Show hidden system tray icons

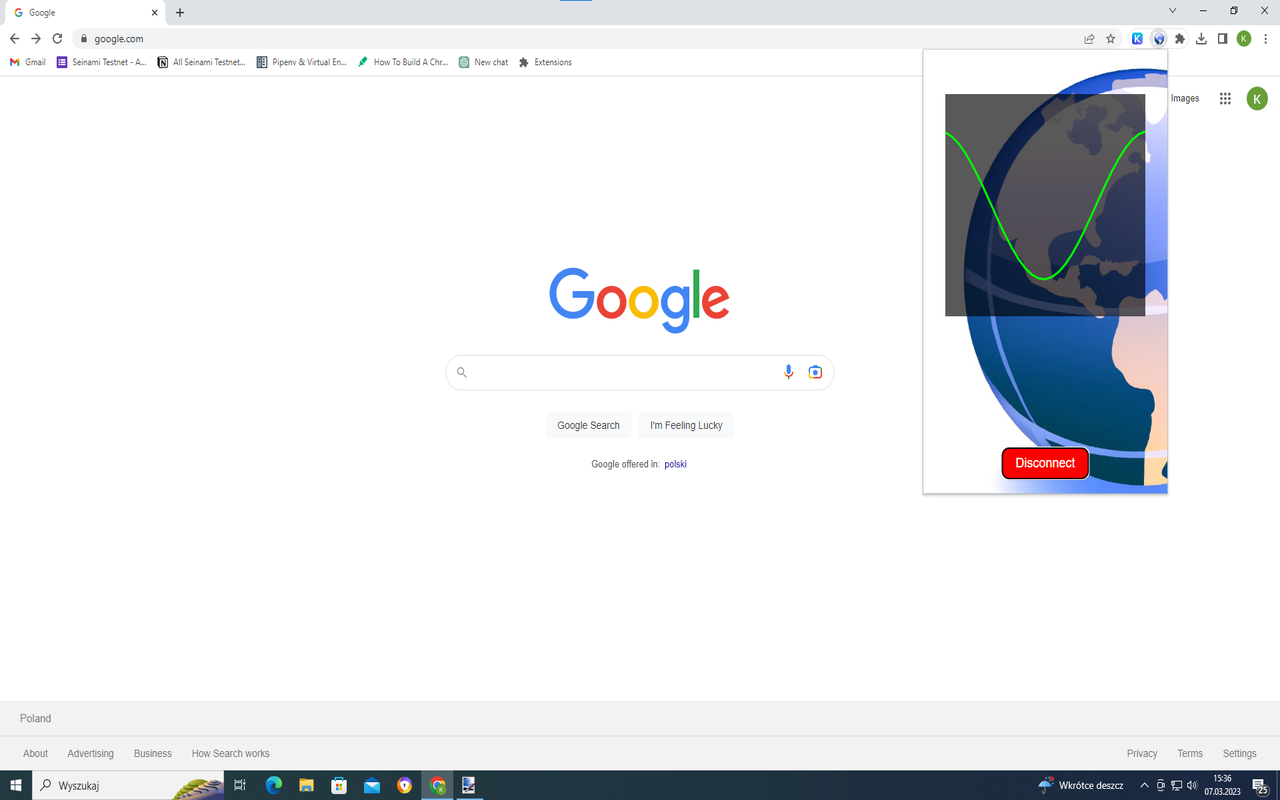coord(1144,785)
